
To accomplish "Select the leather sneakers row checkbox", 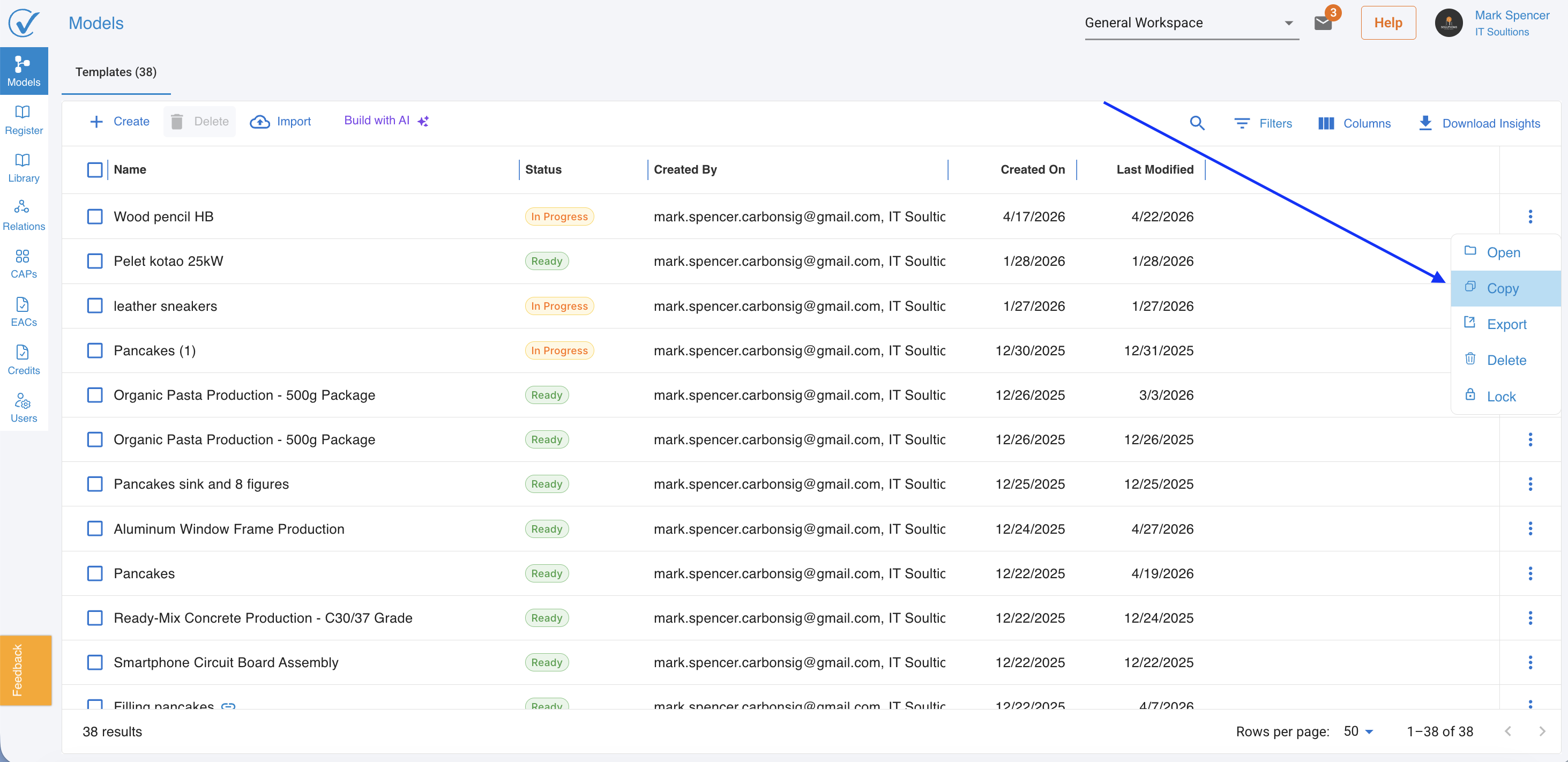I will (95, 305).
